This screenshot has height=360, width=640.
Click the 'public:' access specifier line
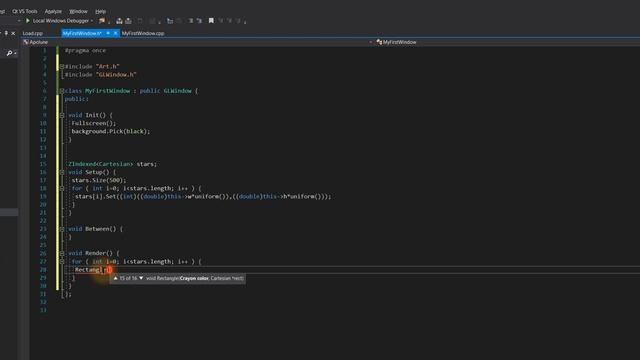[76, 99]
